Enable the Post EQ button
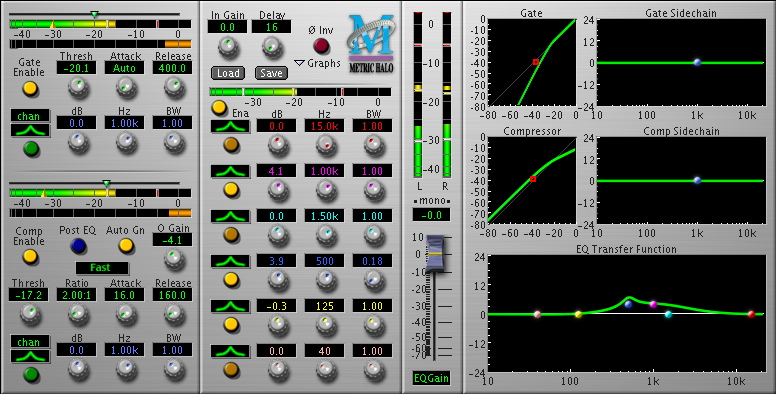Viewport: 776px width, 394px height. (x=78, y=246)
